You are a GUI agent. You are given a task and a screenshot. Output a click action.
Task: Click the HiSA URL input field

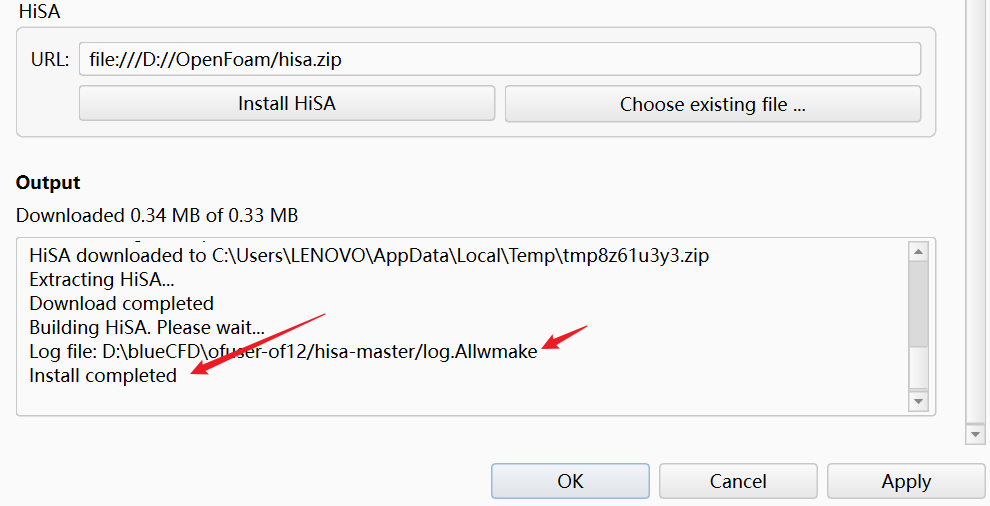click(499, 59)
